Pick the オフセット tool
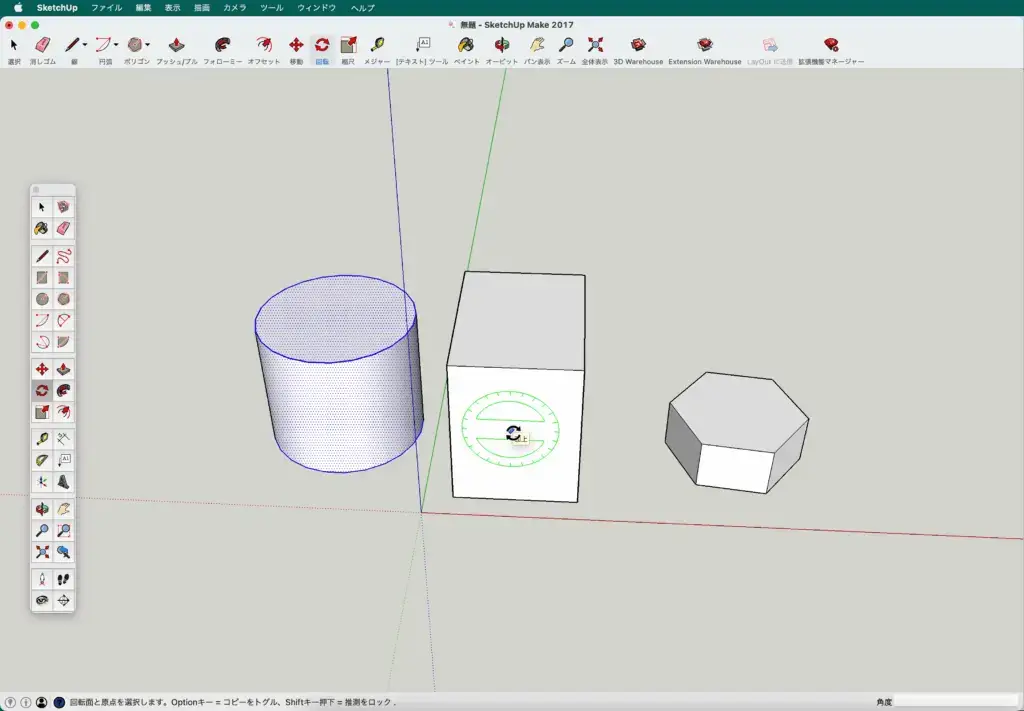Screen dimensions: 1024x711 (264, 45)
